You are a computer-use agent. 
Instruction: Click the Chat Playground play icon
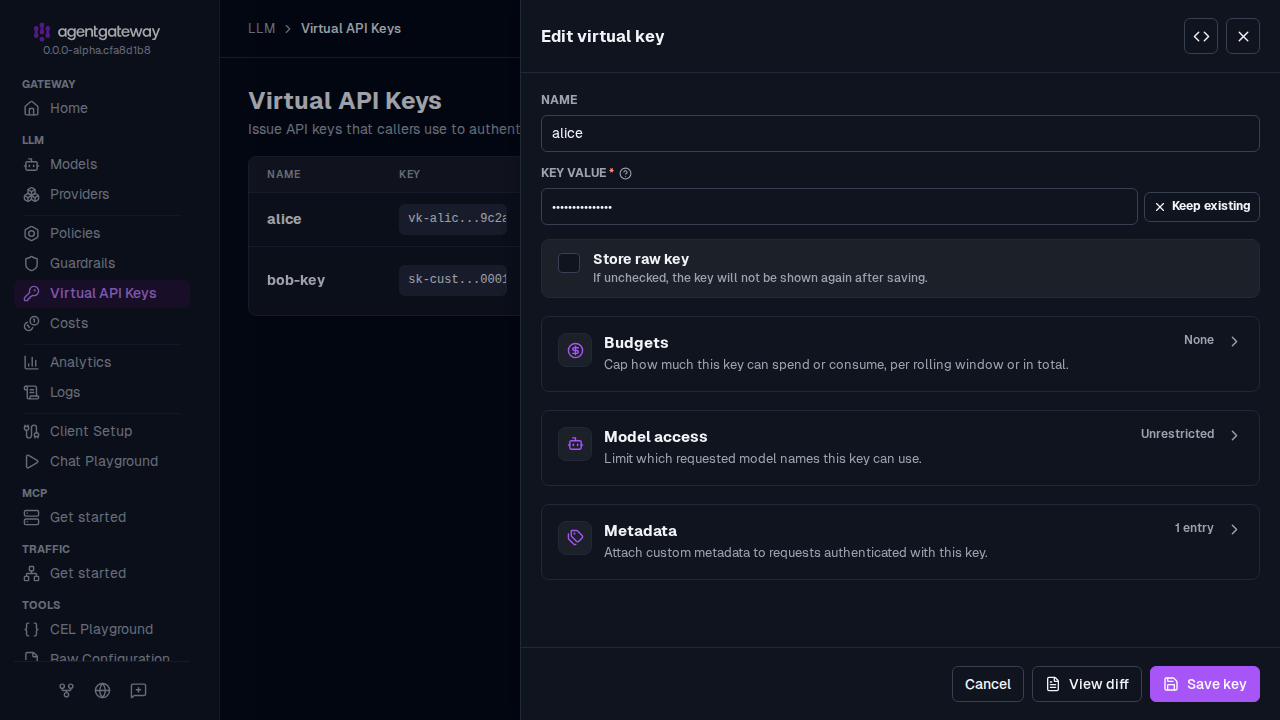32,461
